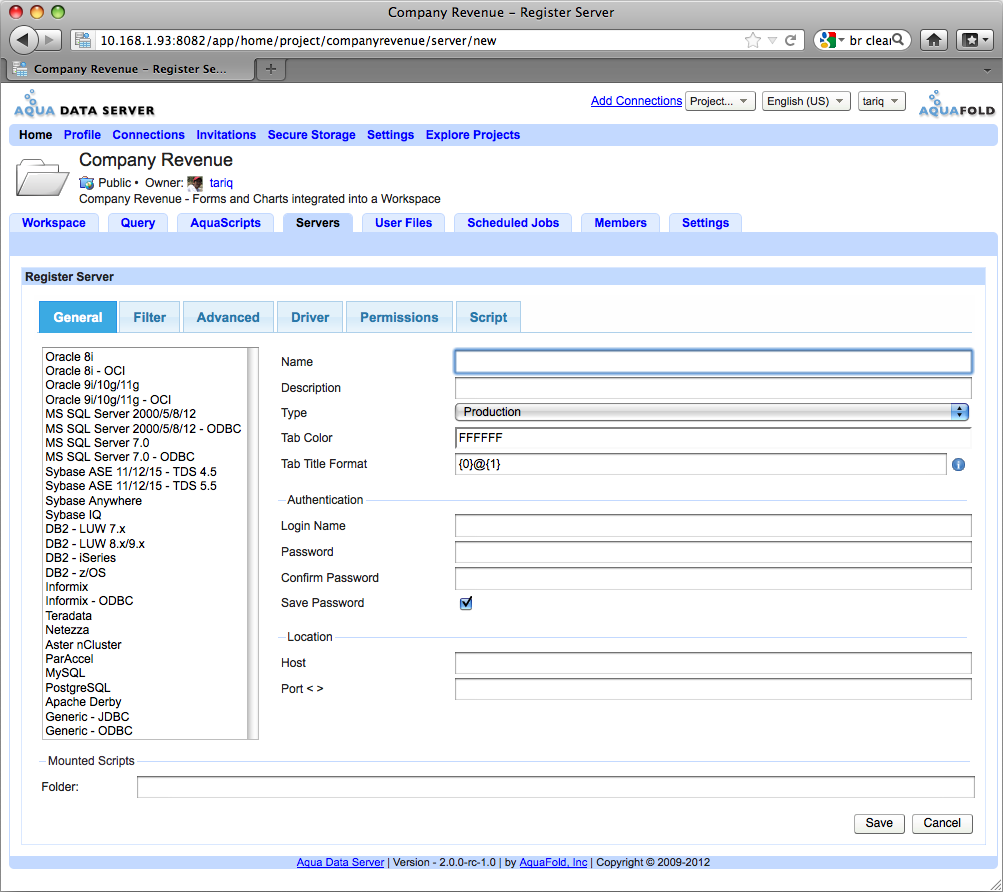1003x892 pixels.
Task: Switch to the Advanced tab
Action: (228, 317)
